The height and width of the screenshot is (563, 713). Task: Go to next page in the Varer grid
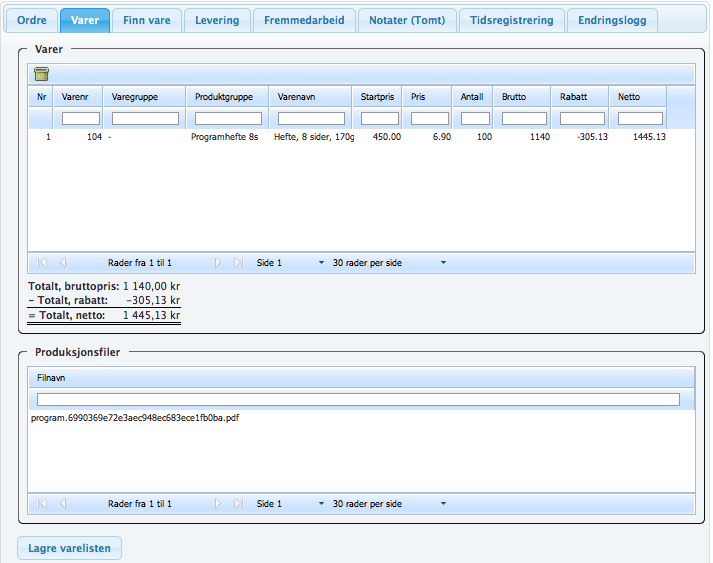[x=218, y=263]
